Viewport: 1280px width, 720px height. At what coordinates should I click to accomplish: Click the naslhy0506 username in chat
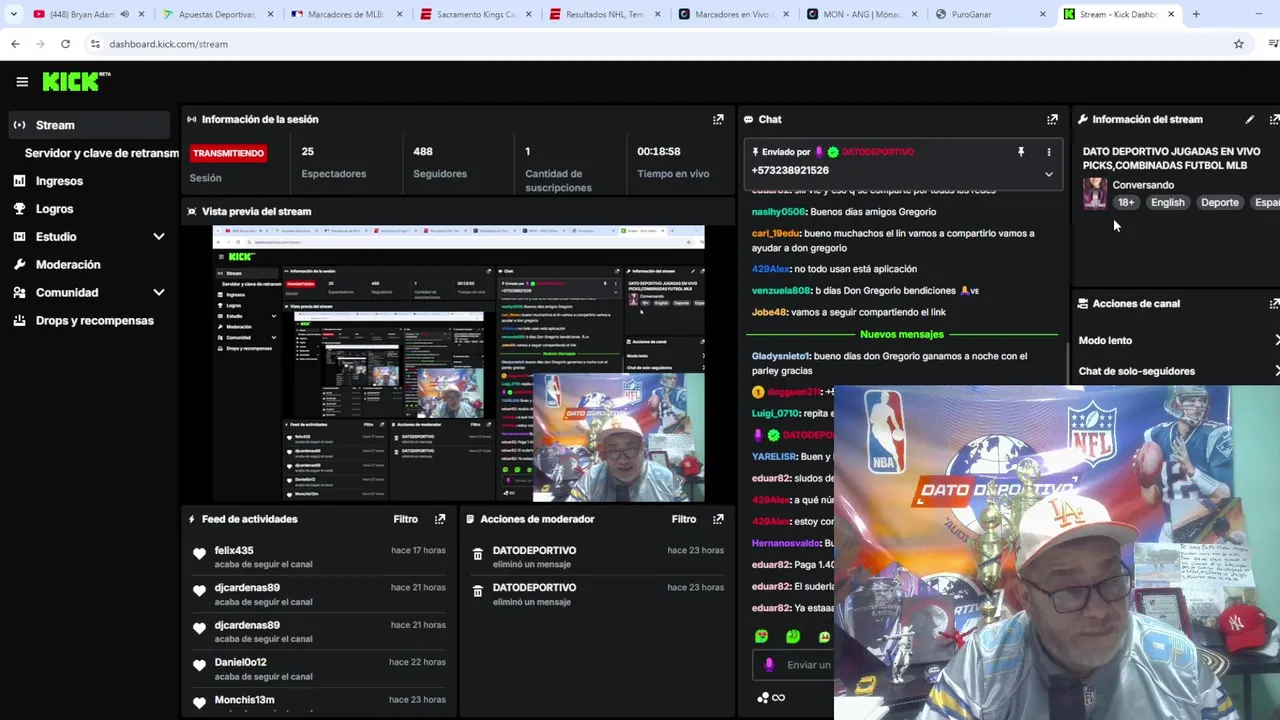[x=778, y=212]
